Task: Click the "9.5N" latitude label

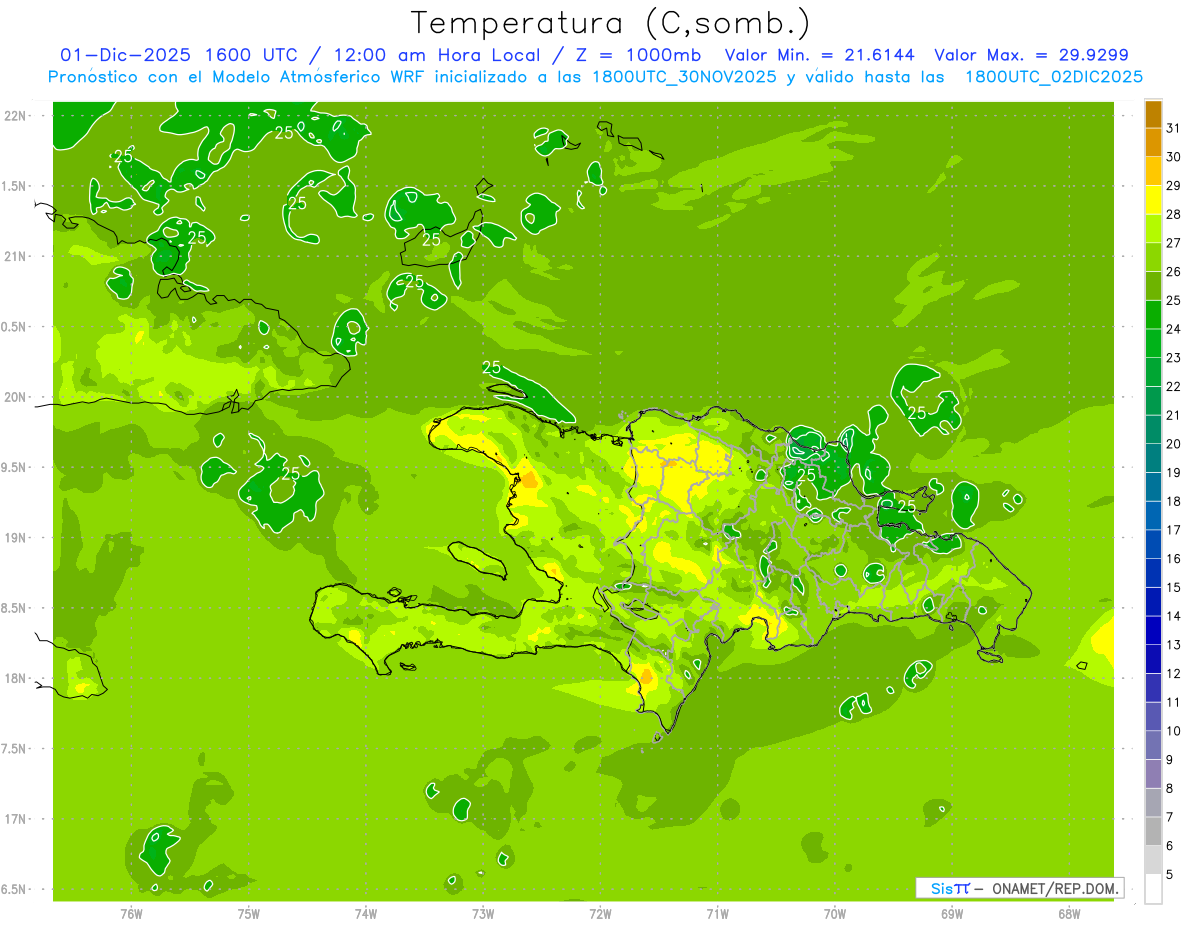Action: point(15,467)
